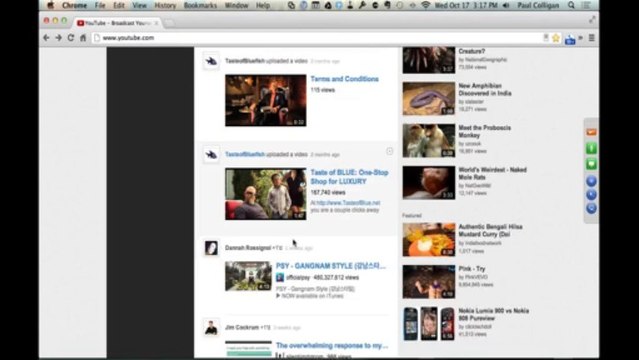The width and height of the screenshot is (639, 360).
Task: Open Taste of BLUE: One-Stop Shop link
Action: (x=349, y=177)
